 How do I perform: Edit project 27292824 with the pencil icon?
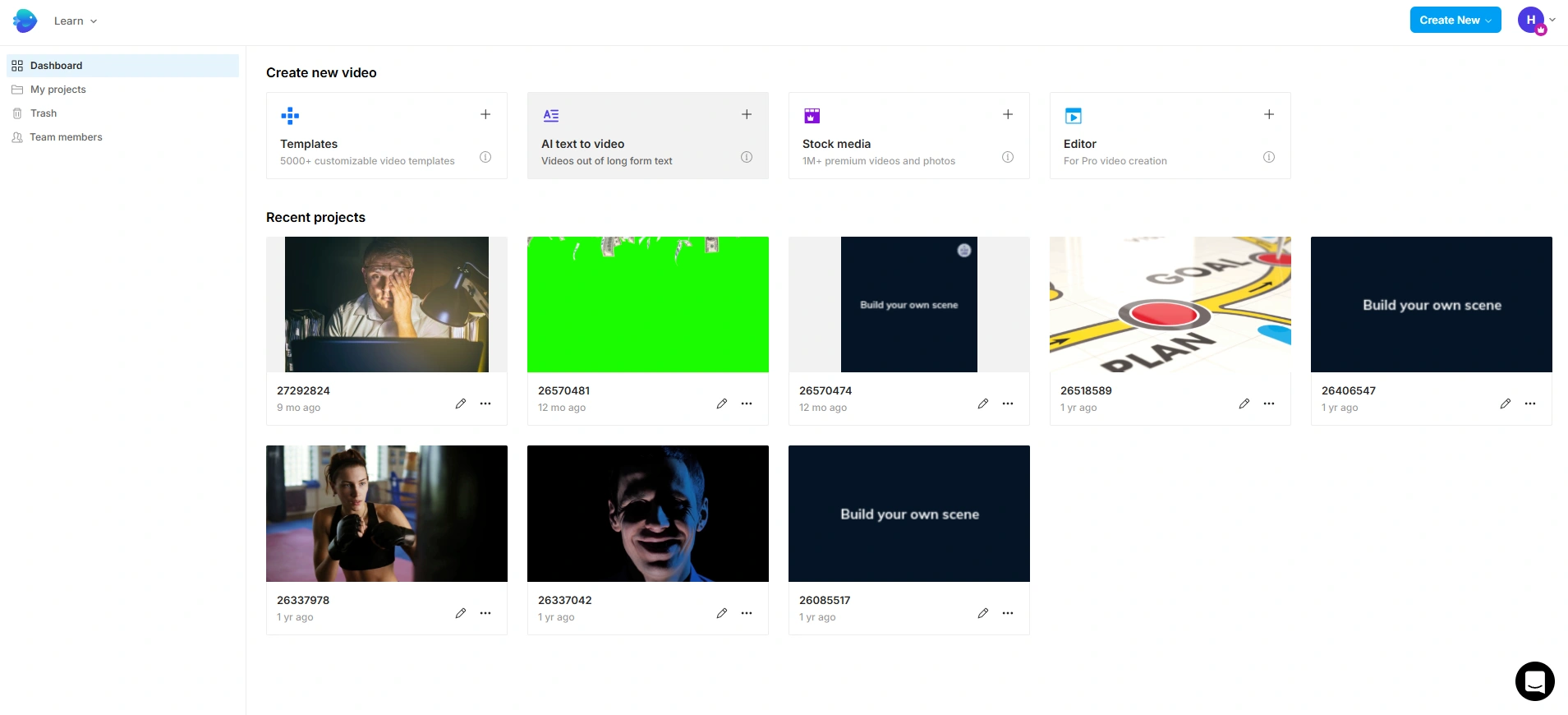pyautogui.click(x=461, y=404)
